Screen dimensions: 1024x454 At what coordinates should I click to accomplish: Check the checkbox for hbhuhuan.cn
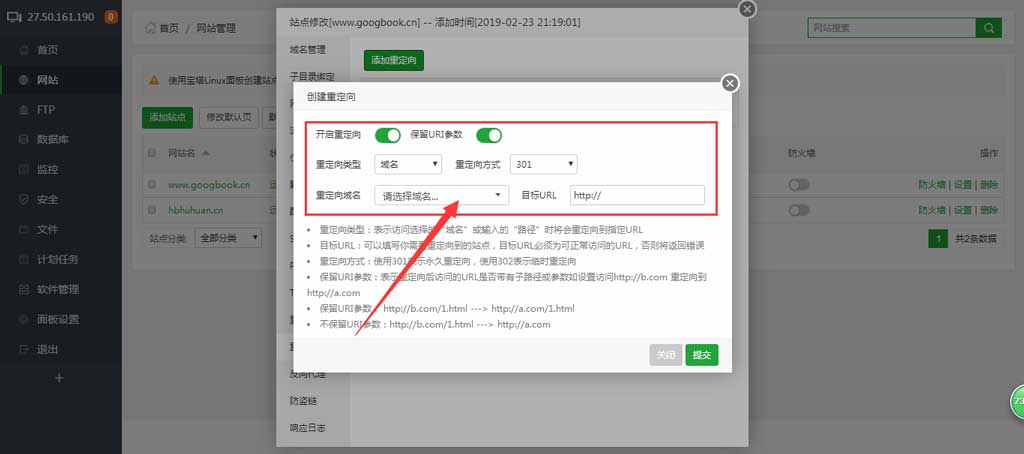[152, 210]
